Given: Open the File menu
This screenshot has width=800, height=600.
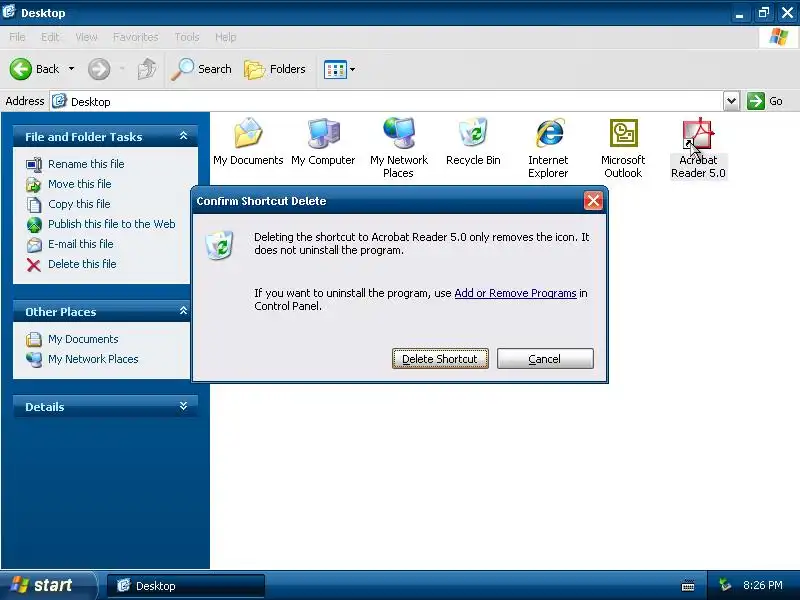Looking at the screenshot, I should click(x=17, y=37).
